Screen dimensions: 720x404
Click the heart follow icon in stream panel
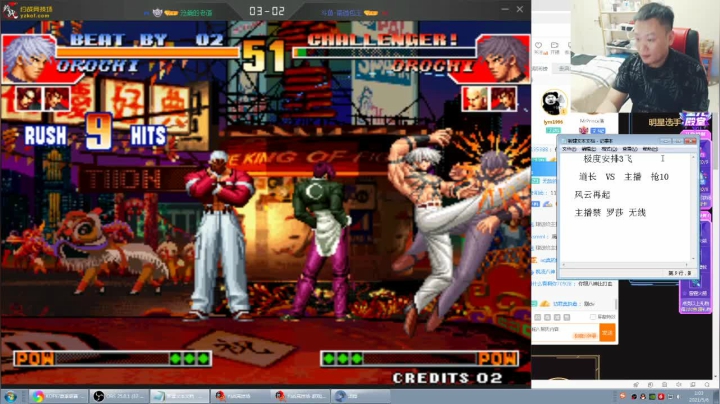pyautogui.click(x=539, y=45)
